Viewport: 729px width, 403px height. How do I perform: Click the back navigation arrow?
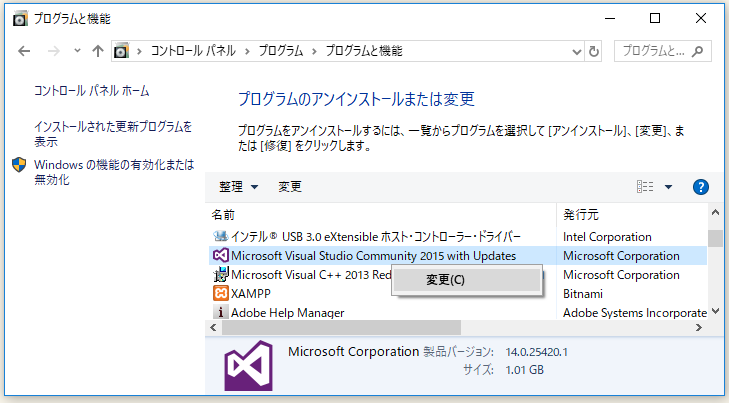24,51
